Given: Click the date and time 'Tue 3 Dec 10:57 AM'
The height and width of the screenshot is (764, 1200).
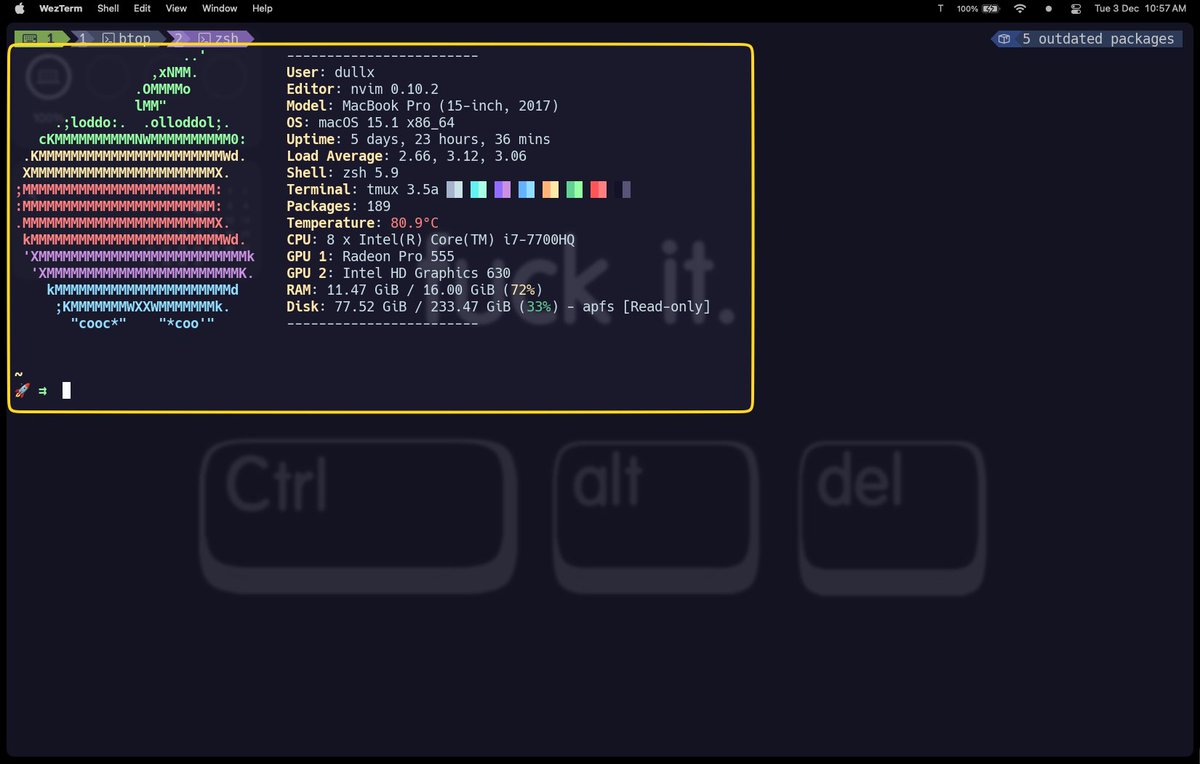Looking at the screenshot, I should click(x=1140, y=8).
